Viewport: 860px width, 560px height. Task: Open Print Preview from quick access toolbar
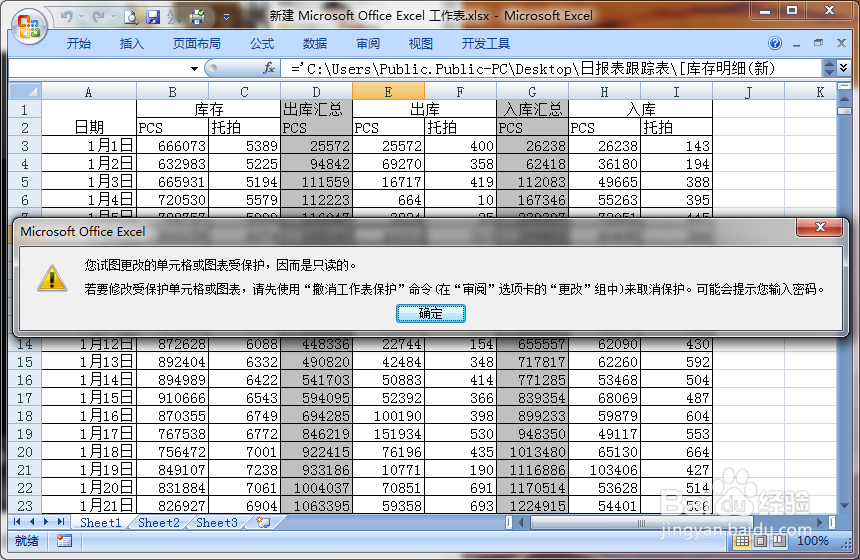pos(131,17)
